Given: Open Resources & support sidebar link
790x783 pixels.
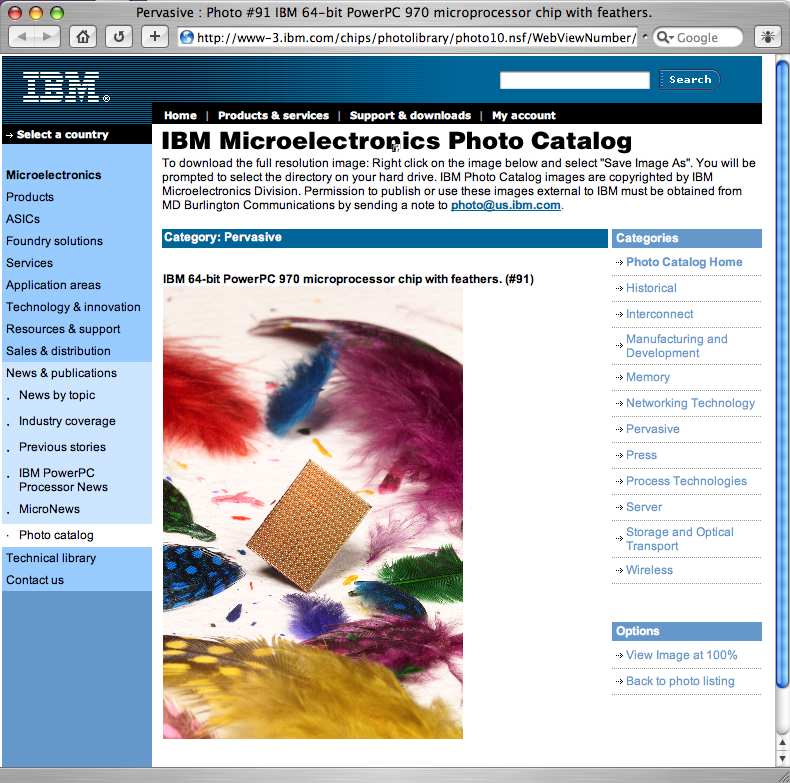Looking at the screenshot, I should click(63, 329).
